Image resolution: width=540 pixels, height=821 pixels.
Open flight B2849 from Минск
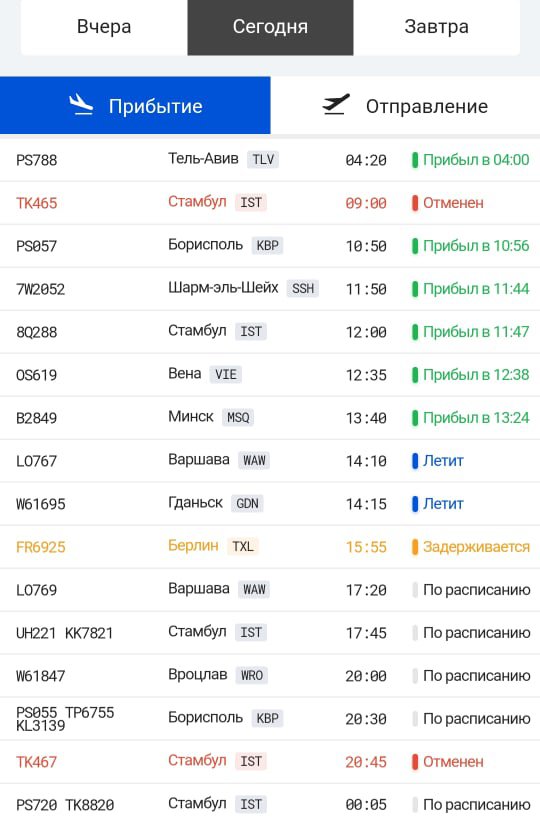click(270, 418)
